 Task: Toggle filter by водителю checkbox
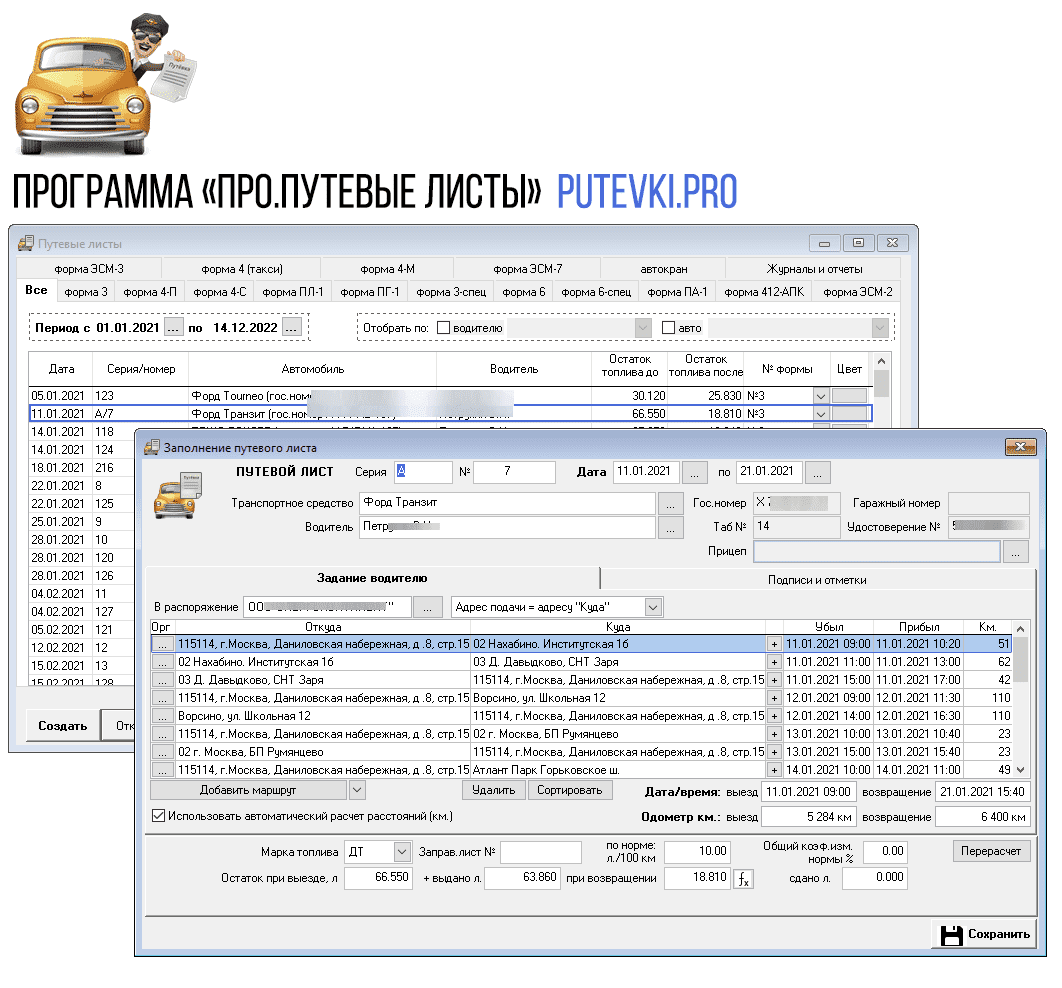[x=444, y=328]
